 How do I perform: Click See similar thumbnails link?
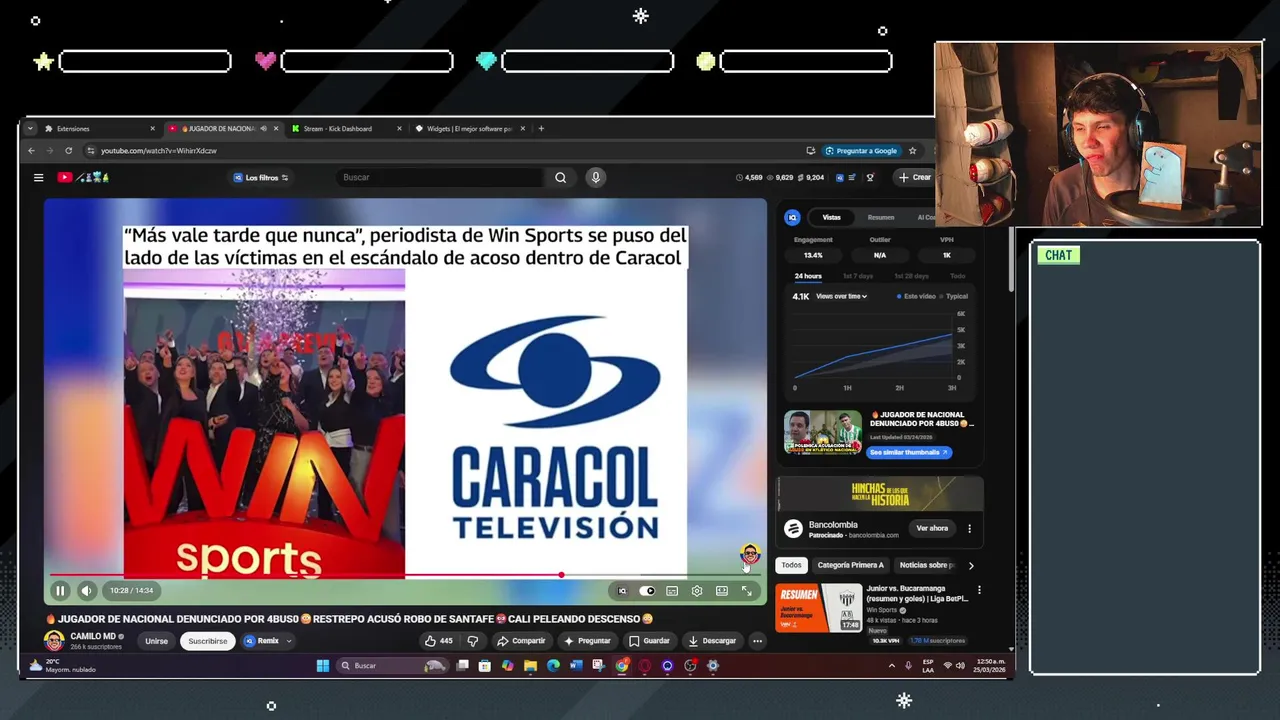908,452
